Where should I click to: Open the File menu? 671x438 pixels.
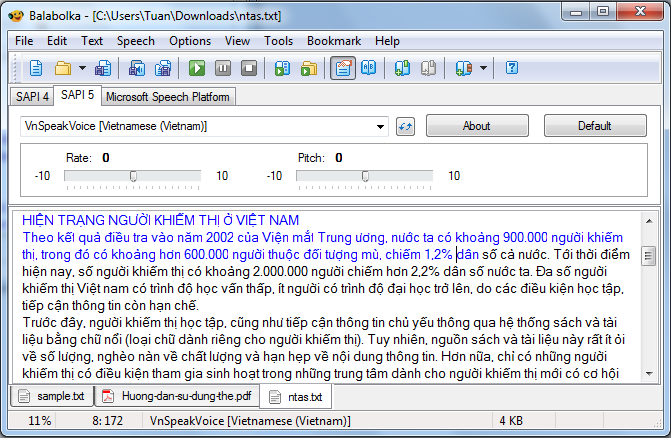pyautogui.click(x=24, y=41)
